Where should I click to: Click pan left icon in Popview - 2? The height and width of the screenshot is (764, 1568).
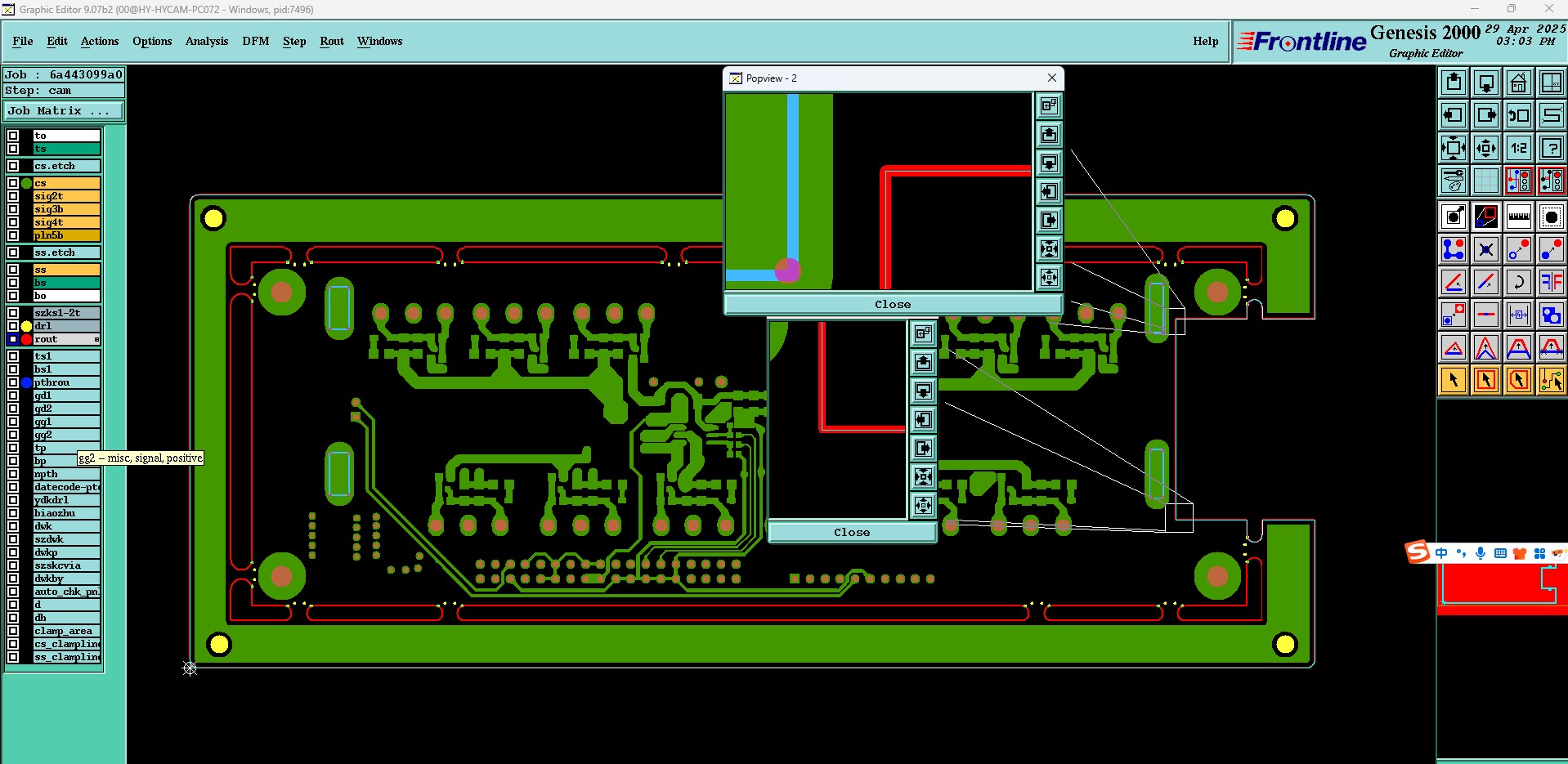point(1050,191)
